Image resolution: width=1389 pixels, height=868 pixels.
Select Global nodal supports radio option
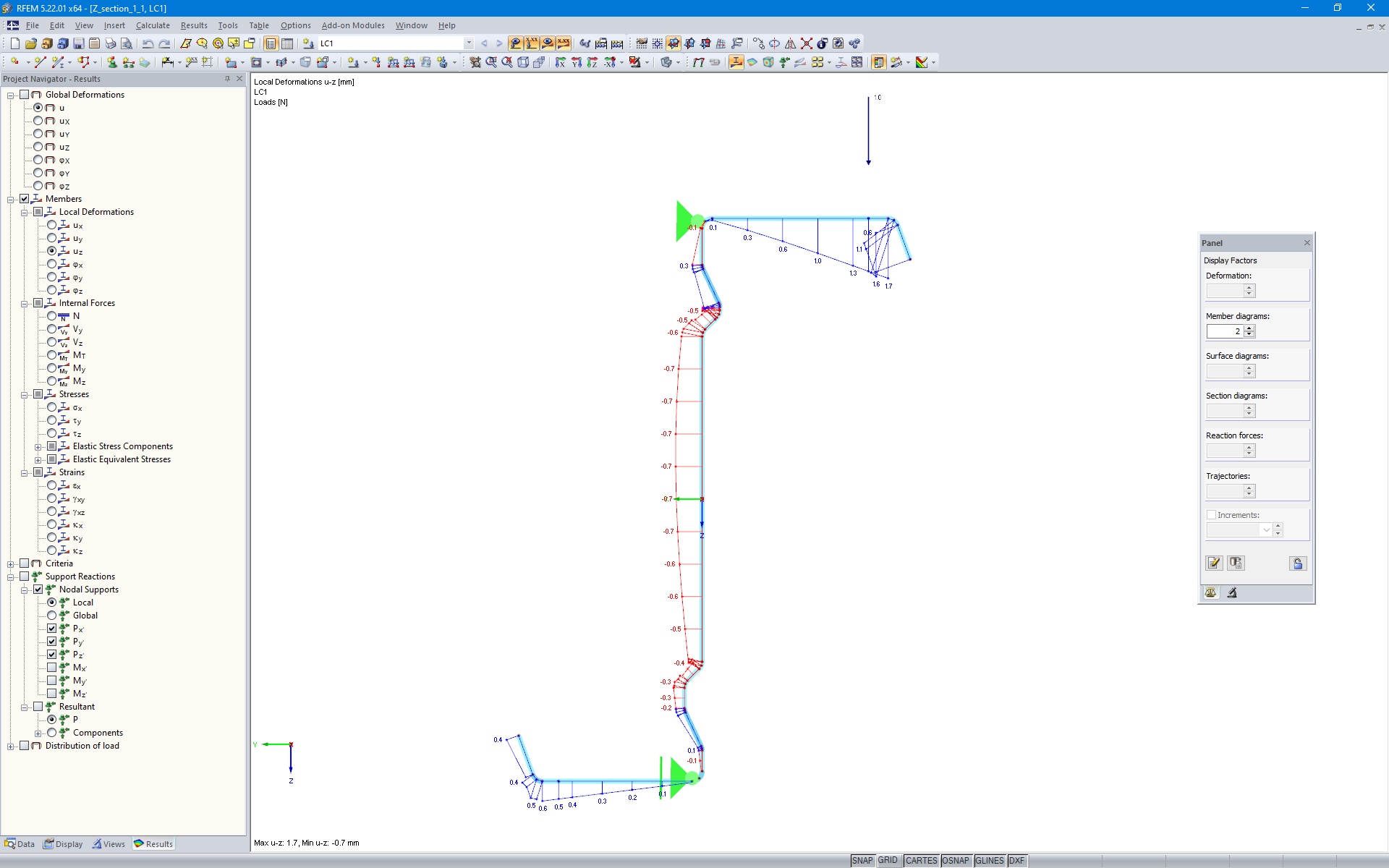pos(52,616)
